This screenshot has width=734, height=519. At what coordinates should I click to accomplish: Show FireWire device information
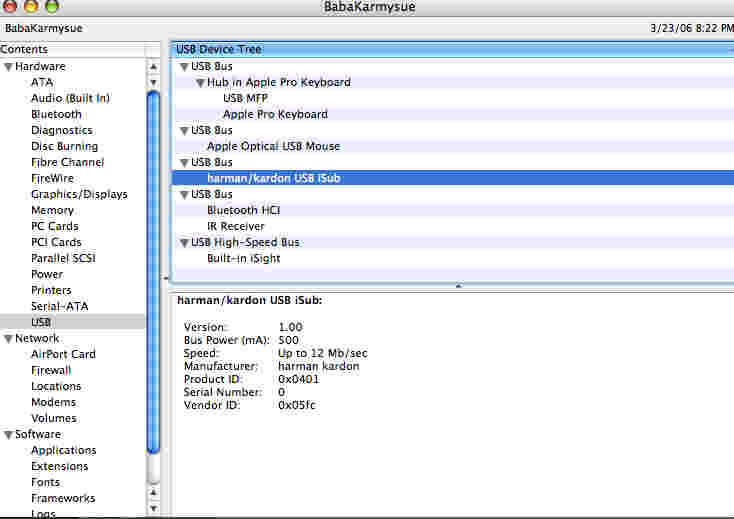click(x=52, y=178)
